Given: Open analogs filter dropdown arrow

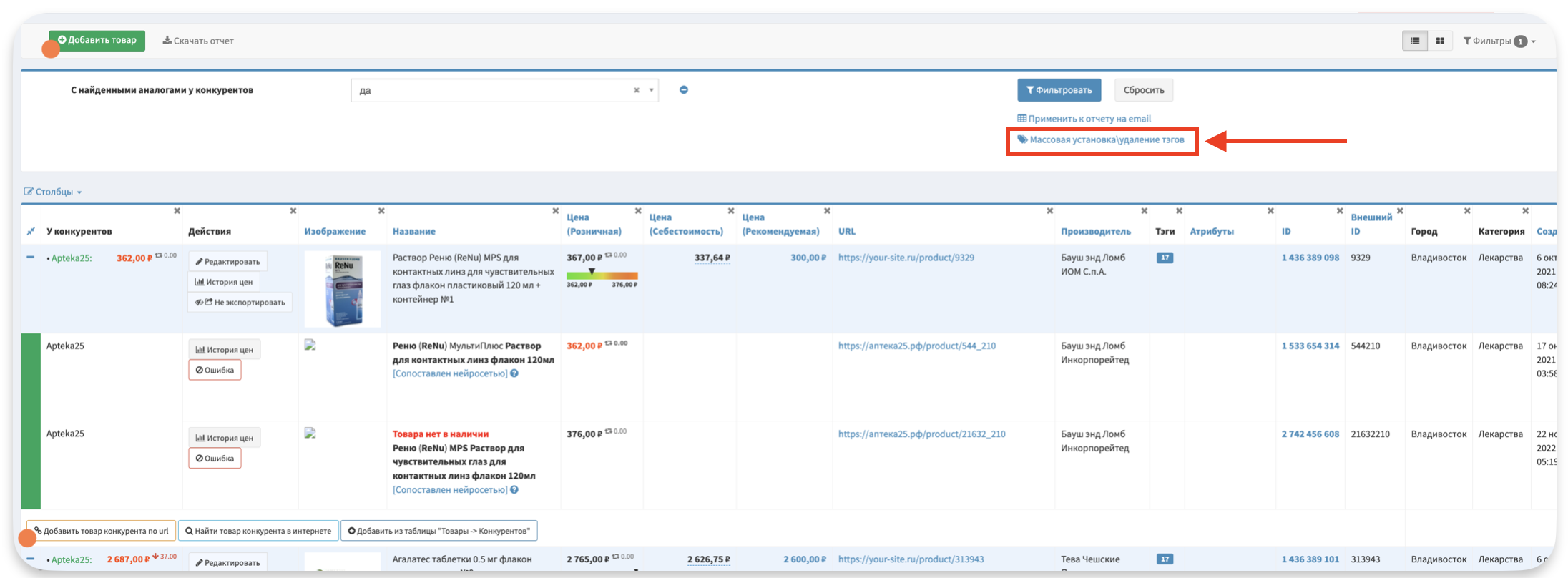Looking at the screenshot, I should click(x=651, y=90).
